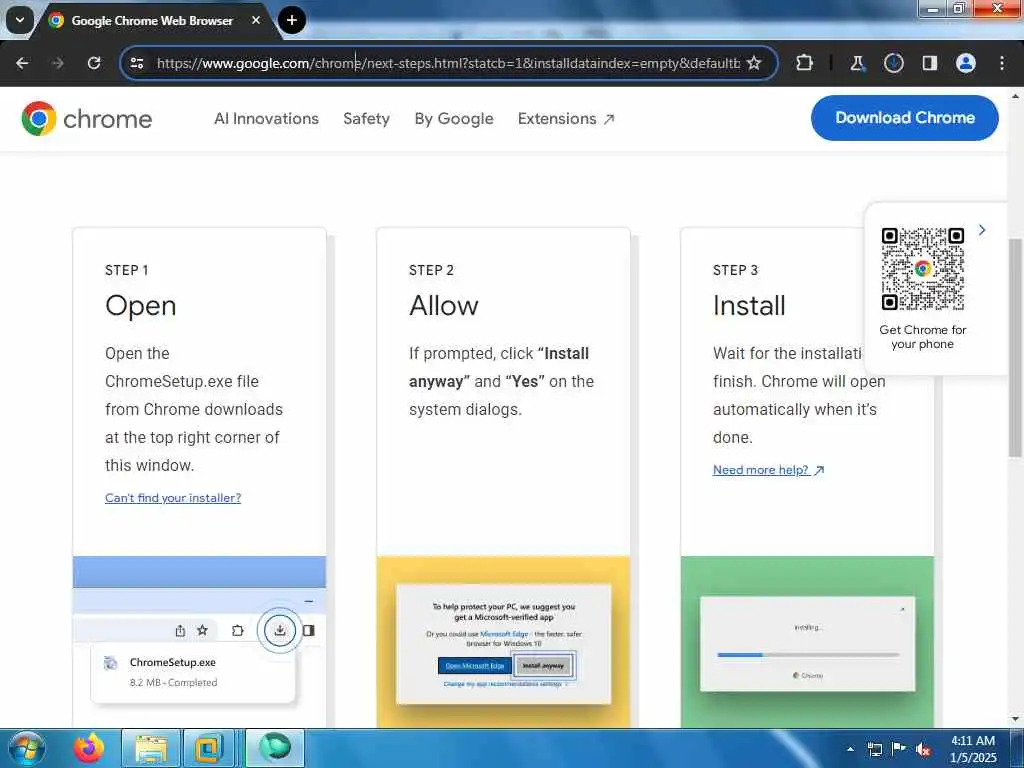This screenshot has height=768, width=1024.
Task: Open the Action Center flag icon
Action: (x=899, y=749)
